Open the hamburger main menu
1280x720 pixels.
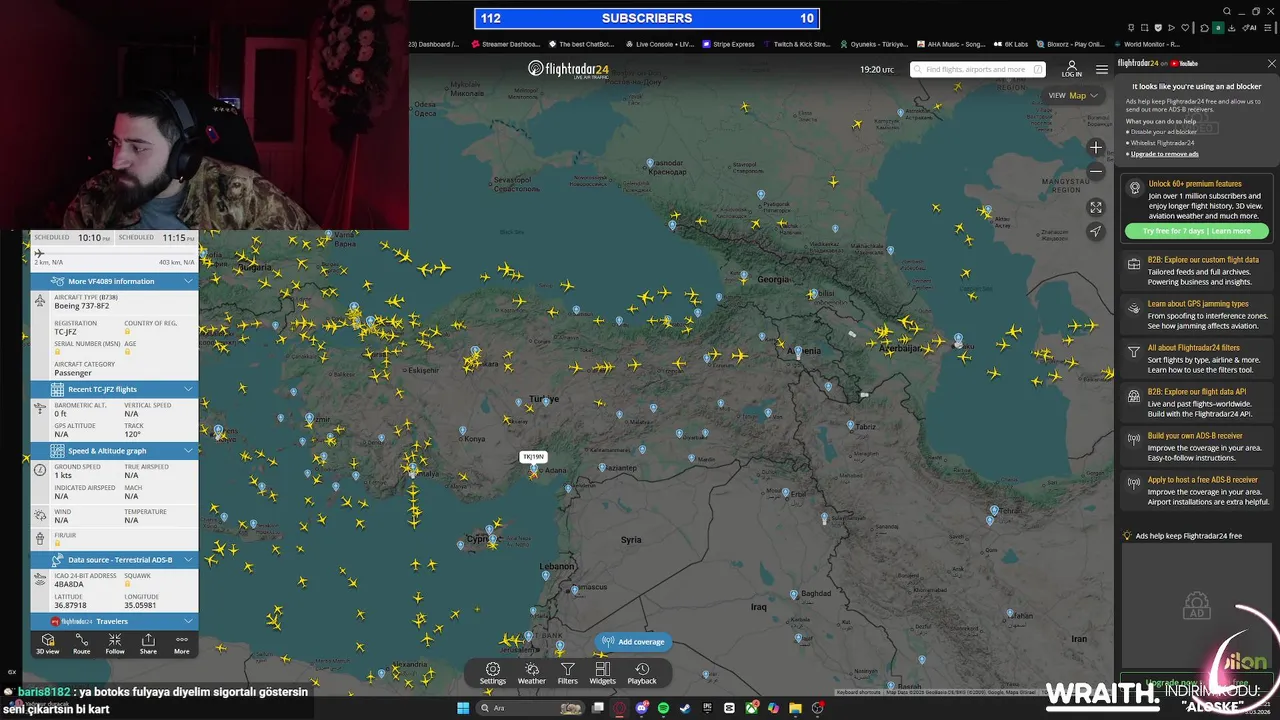(1101, 69)
